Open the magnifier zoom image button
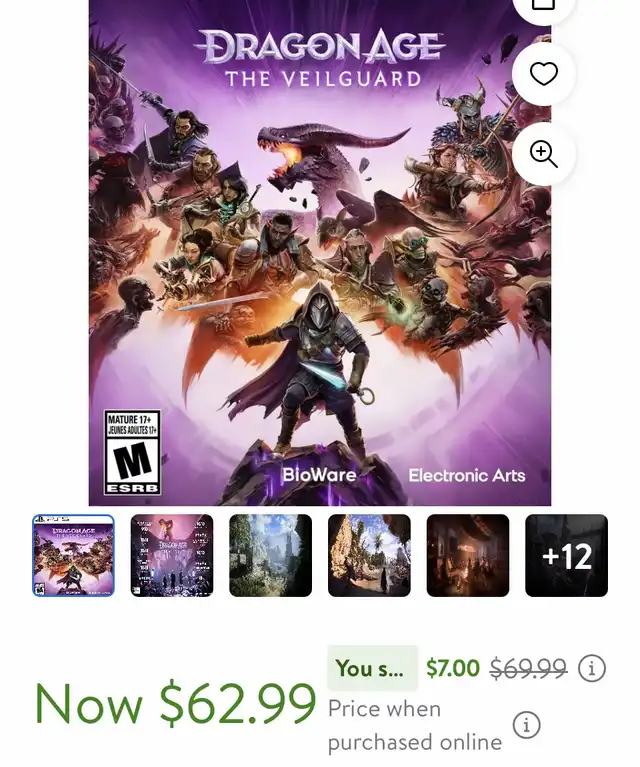Viewport: 640px width, 767px height. (x=544, y=154)
